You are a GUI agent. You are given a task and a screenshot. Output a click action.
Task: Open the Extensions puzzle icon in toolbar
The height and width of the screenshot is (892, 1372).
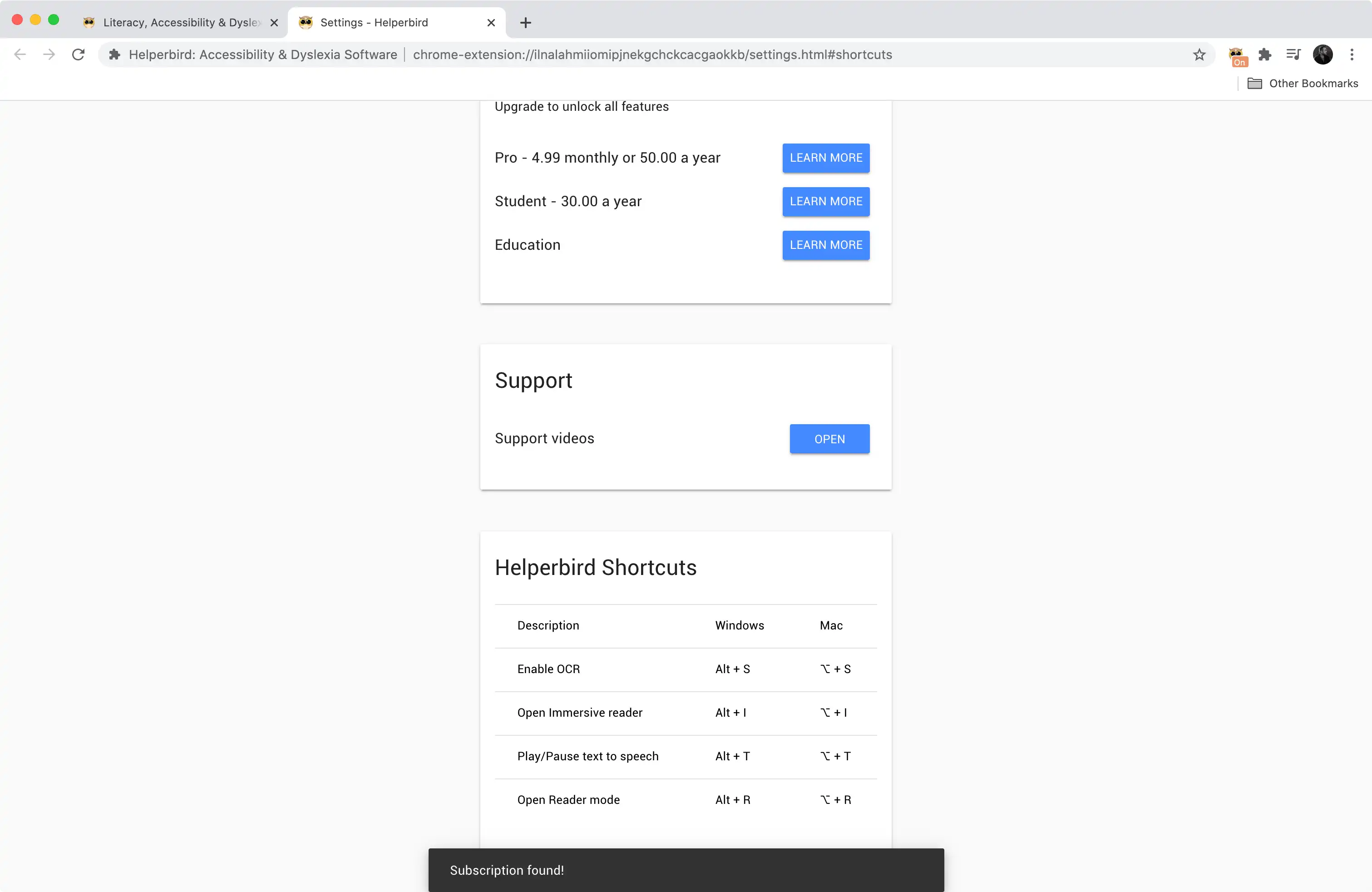[x=1265, y=54]
